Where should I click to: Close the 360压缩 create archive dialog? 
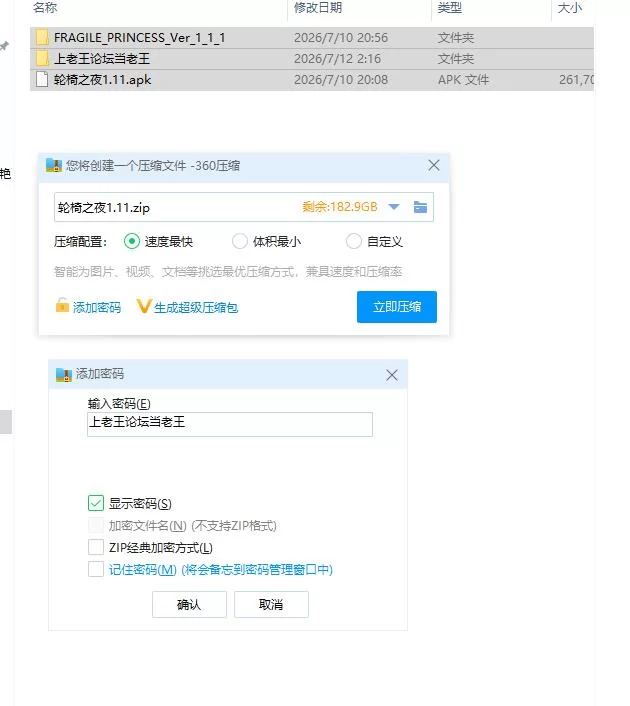(x=434, y=165)
